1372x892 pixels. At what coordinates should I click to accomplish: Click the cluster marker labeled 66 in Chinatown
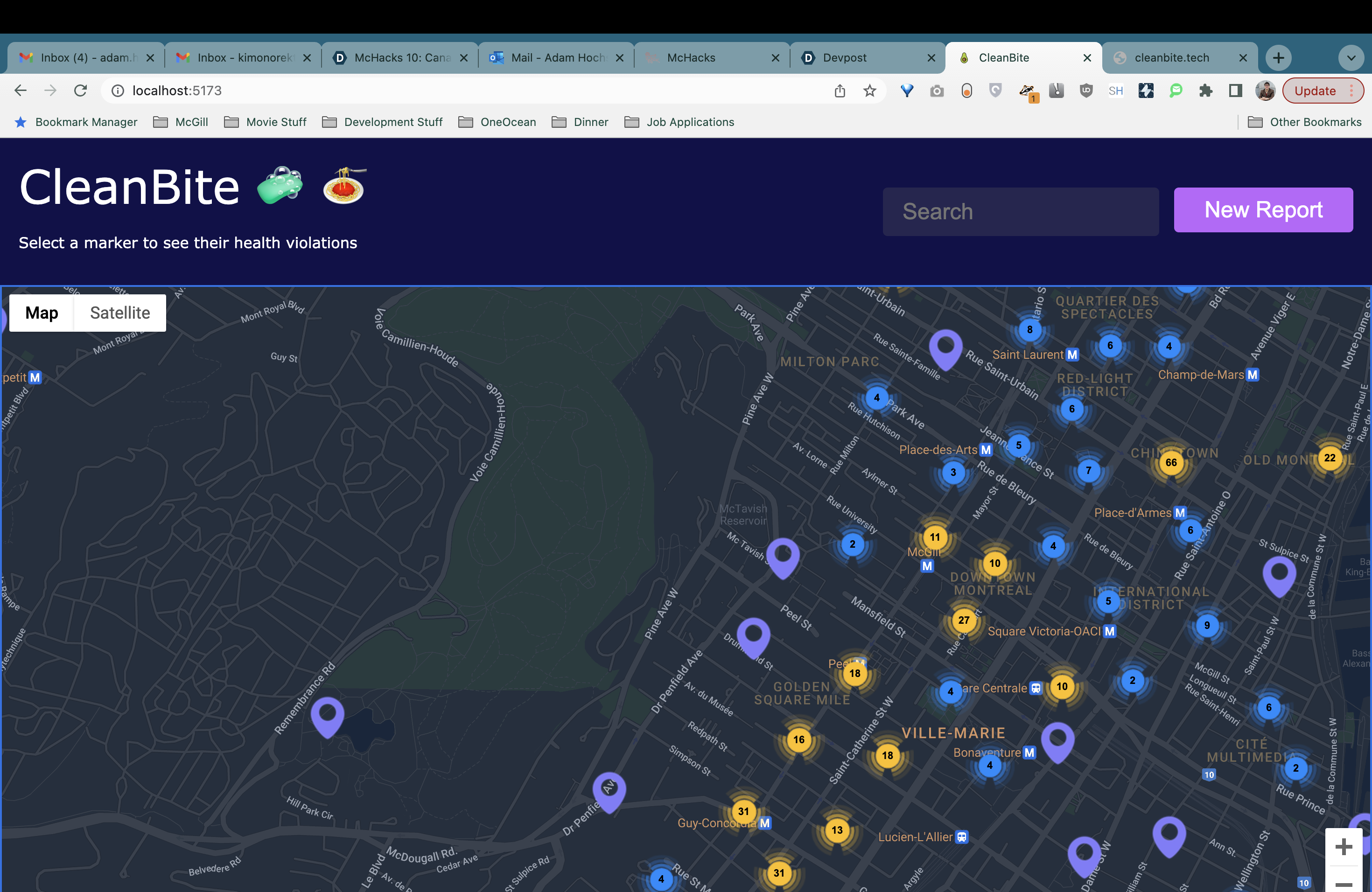pyautogui.click(x=1171, y=462)
